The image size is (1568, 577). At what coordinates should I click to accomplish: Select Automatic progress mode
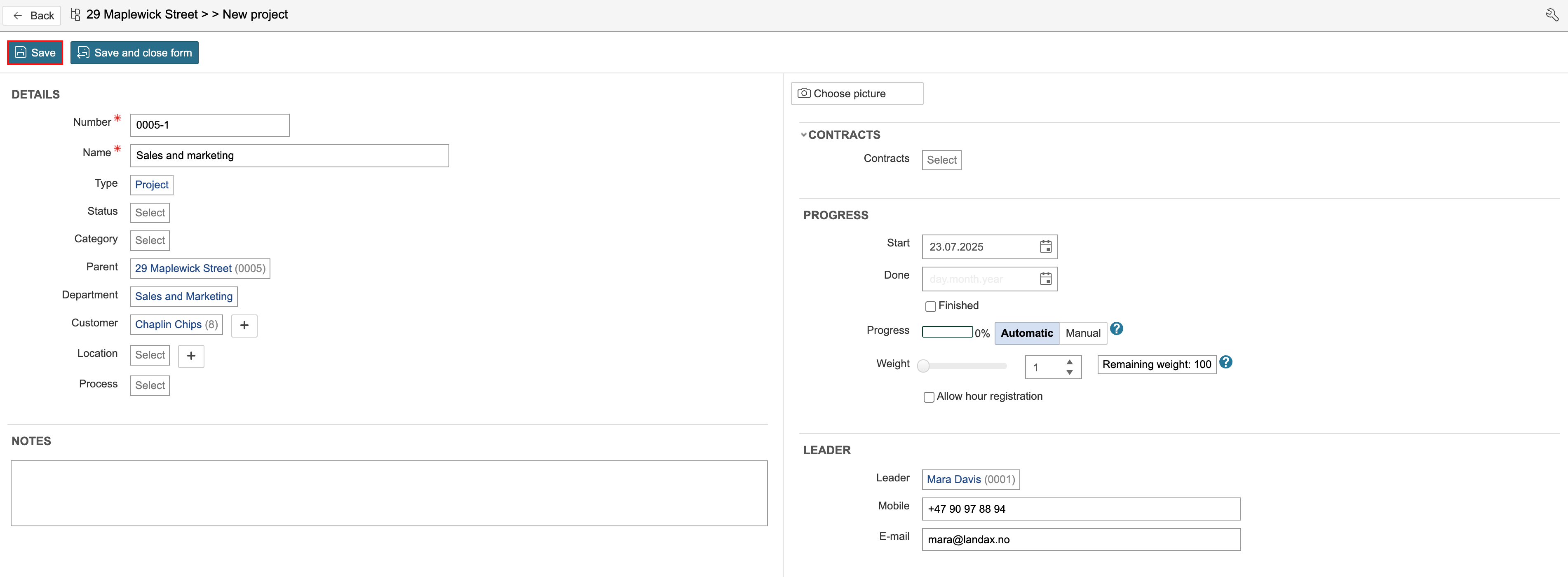click(x=1026, y=333)
